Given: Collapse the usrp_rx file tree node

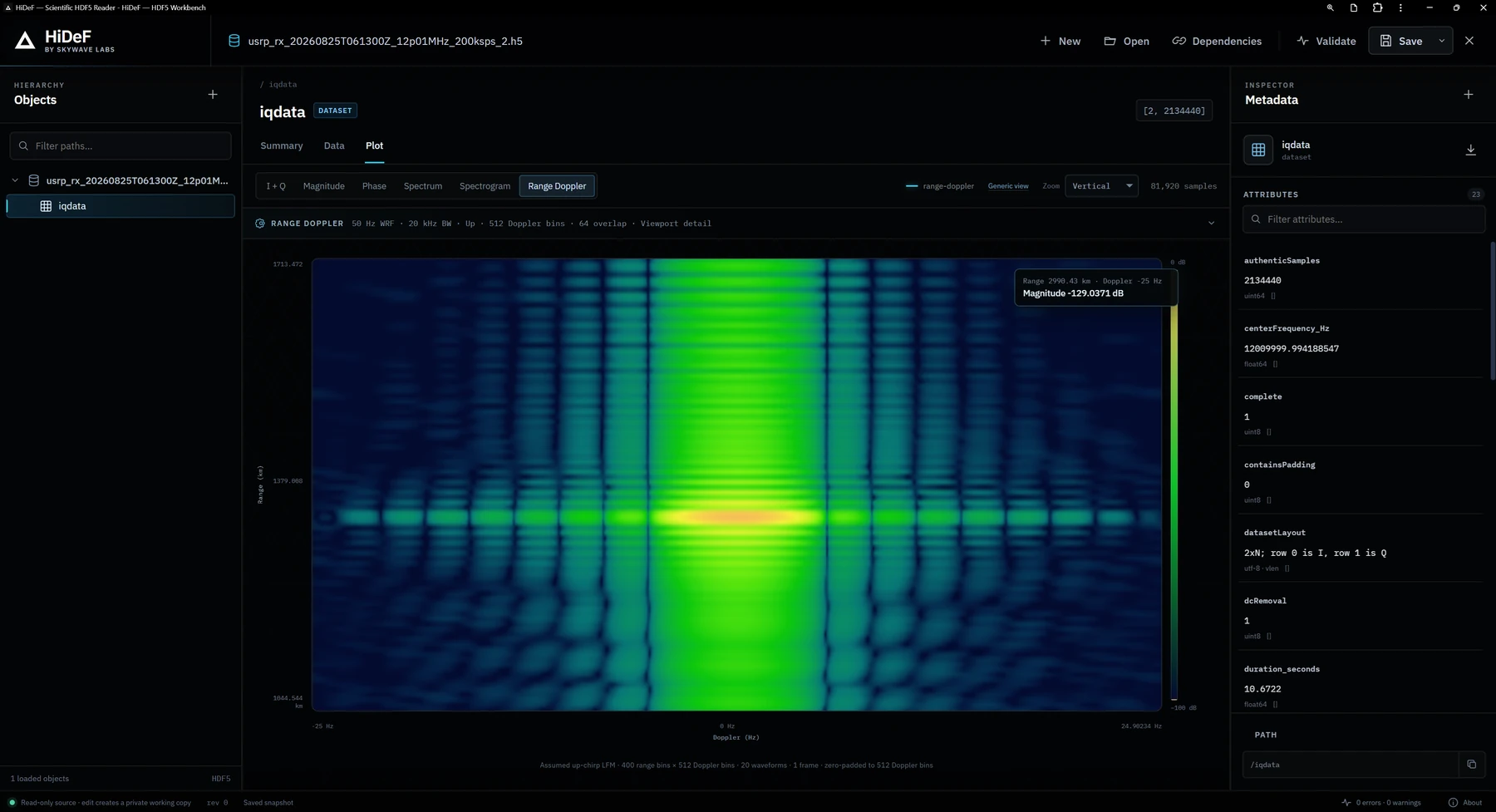Looking at the screenshot, I should [x=15, y=180].
